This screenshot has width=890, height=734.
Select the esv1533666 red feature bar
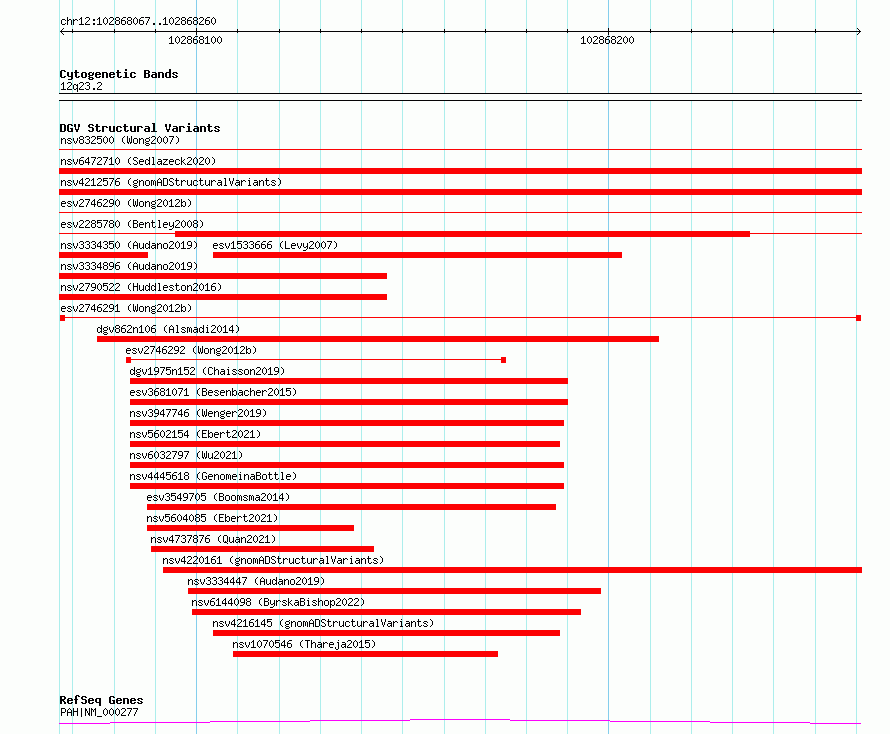(x=417, y=255)
